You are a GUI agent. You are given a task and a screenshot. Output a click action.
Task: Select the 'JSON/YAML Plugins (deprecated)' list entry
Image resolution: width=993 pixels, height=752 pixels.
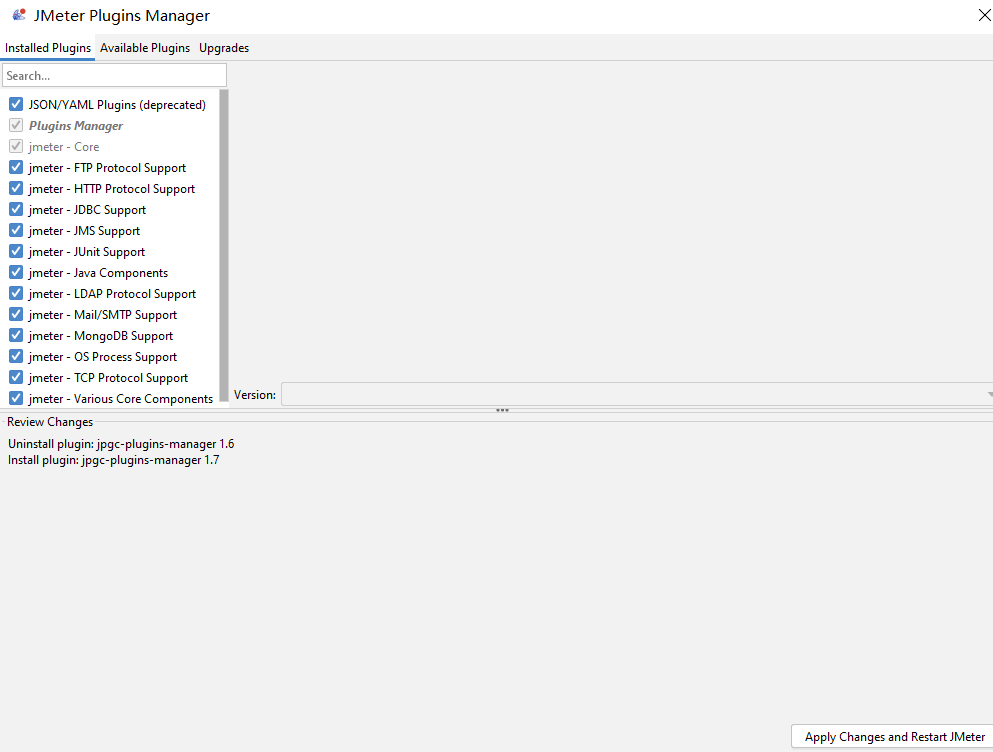[x=117, y=105]
